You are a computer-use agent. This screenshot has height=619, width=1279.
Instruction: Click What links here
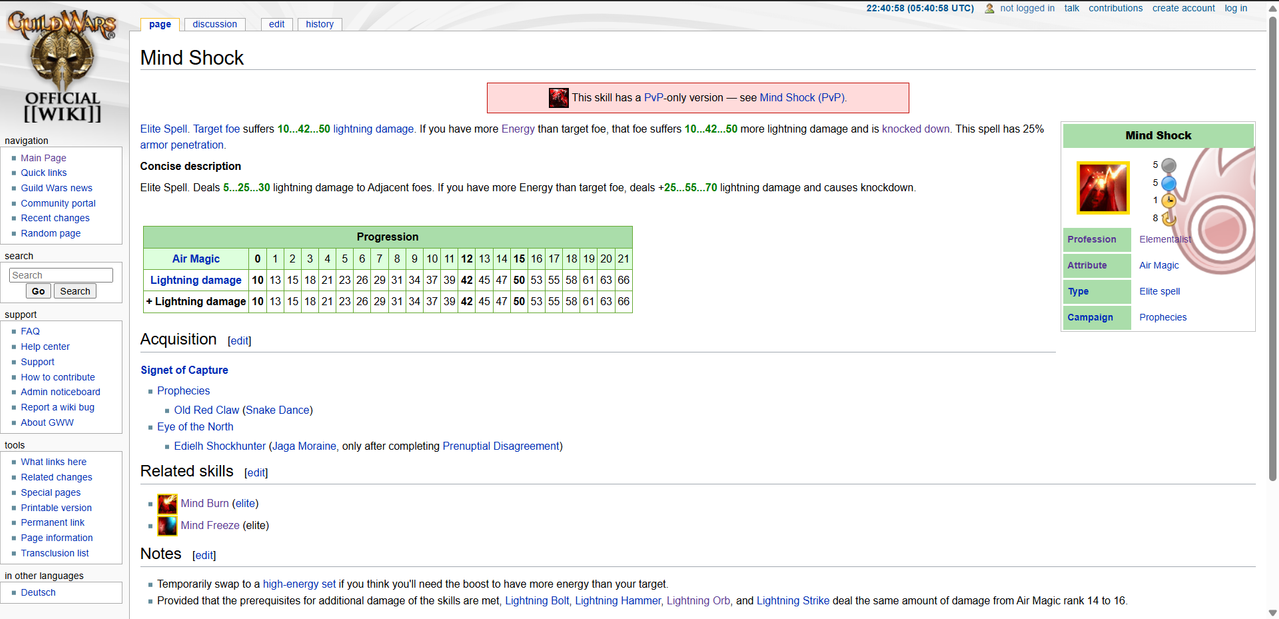53,462
